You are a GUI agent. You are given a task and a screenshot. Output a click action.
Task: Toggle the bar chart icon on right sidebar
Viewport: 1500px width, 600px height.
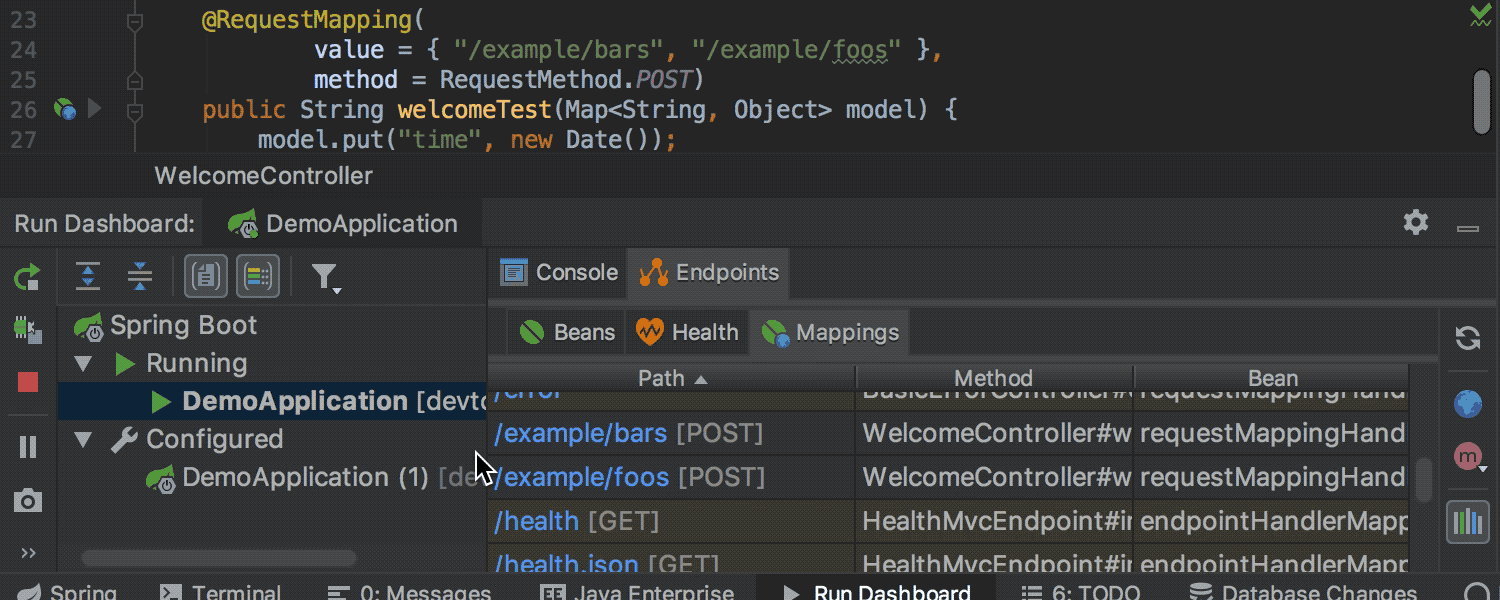[x=1468, y=521]
